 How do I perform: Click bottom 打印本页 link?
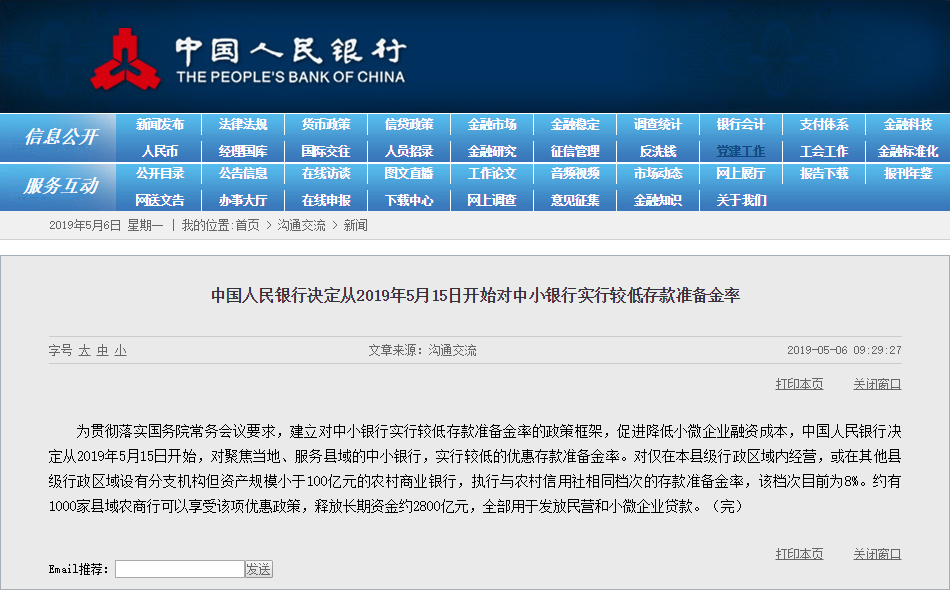pos(799,554)
